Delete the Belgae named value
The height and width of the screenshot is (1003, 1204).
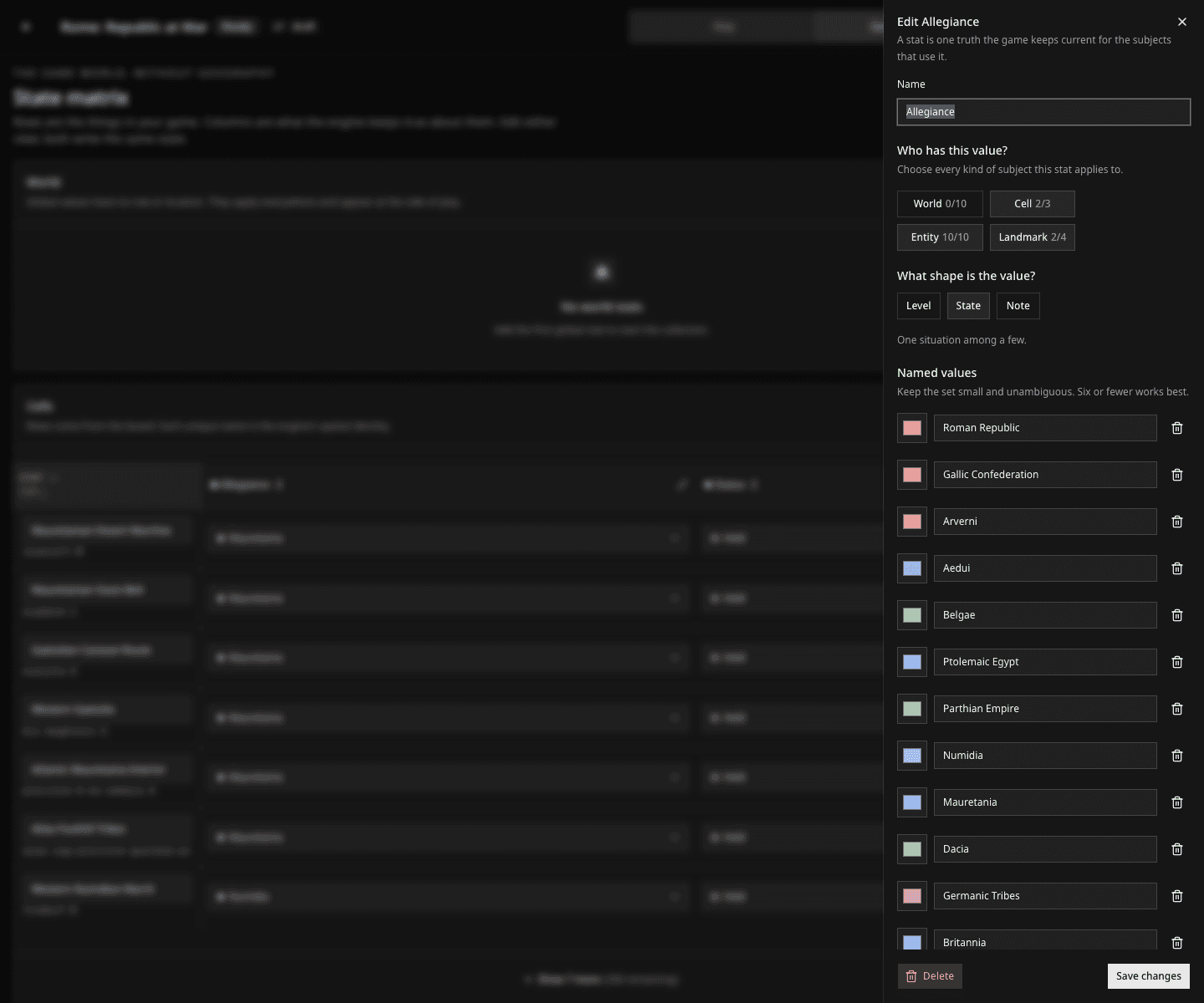1177,615
